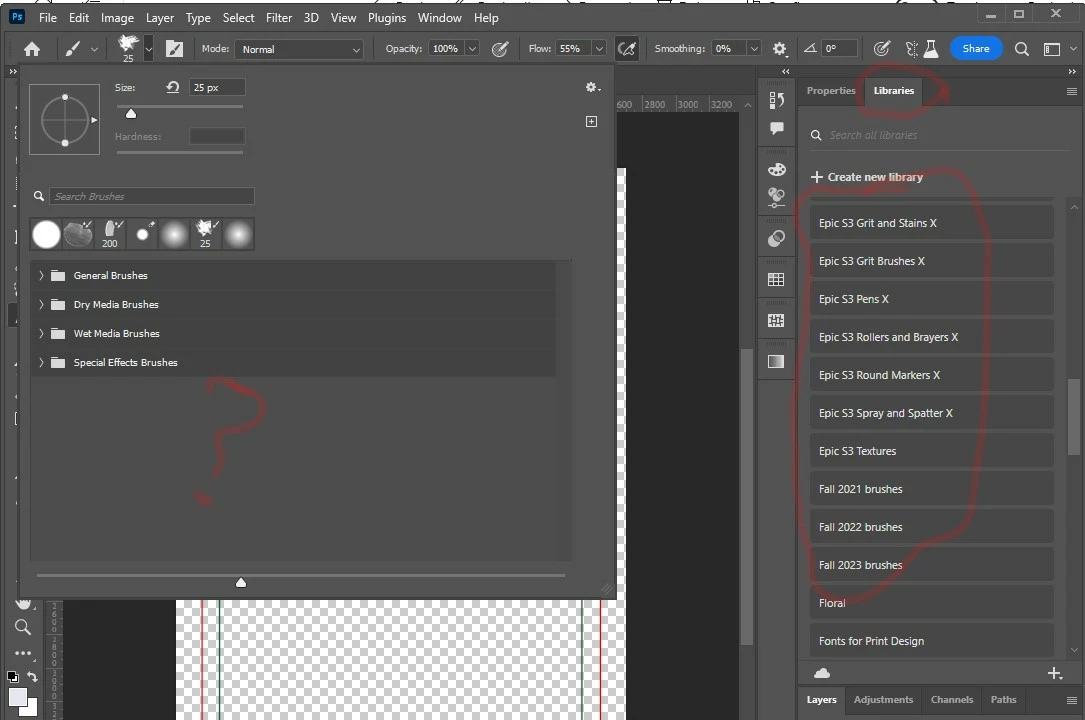Adjust the brush Size slider handle
Viewport: 1085px width, 720px height.
click(x=131, y=113)
